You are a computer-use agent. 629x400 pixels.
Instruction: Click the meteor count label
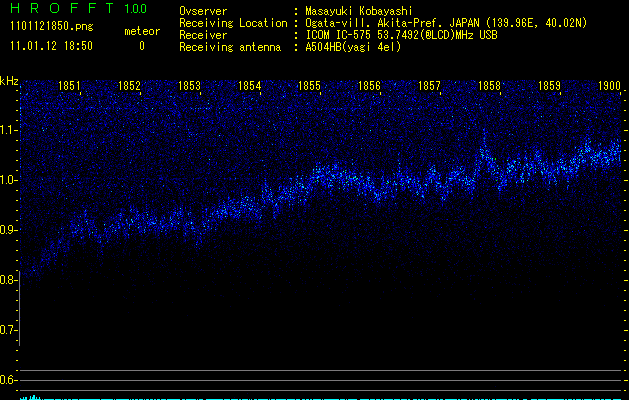point(142,31)
